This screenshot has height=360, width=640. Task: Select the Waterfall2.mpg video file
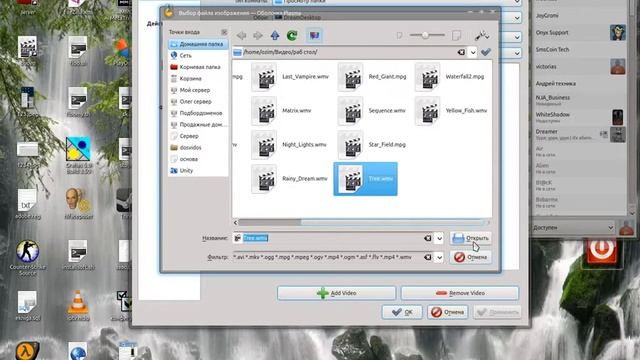[x=449, y=77]
